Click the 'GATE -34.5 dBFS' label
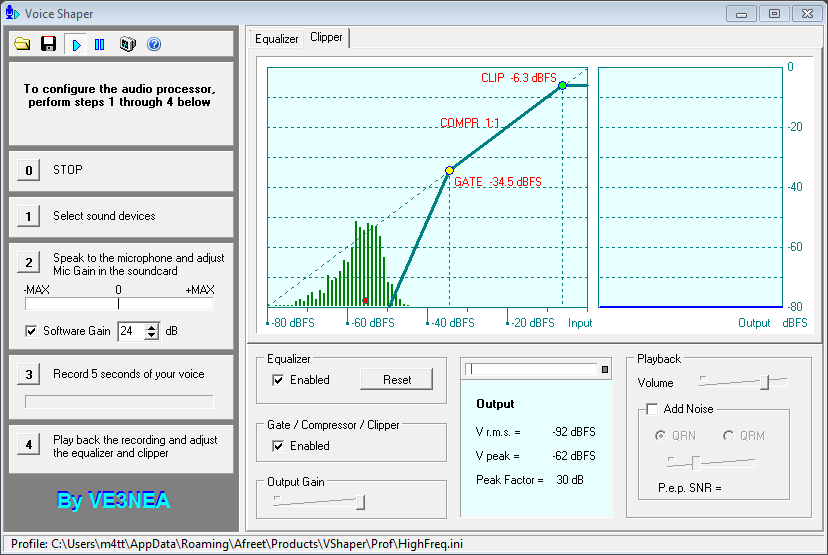 pos(497,182)
